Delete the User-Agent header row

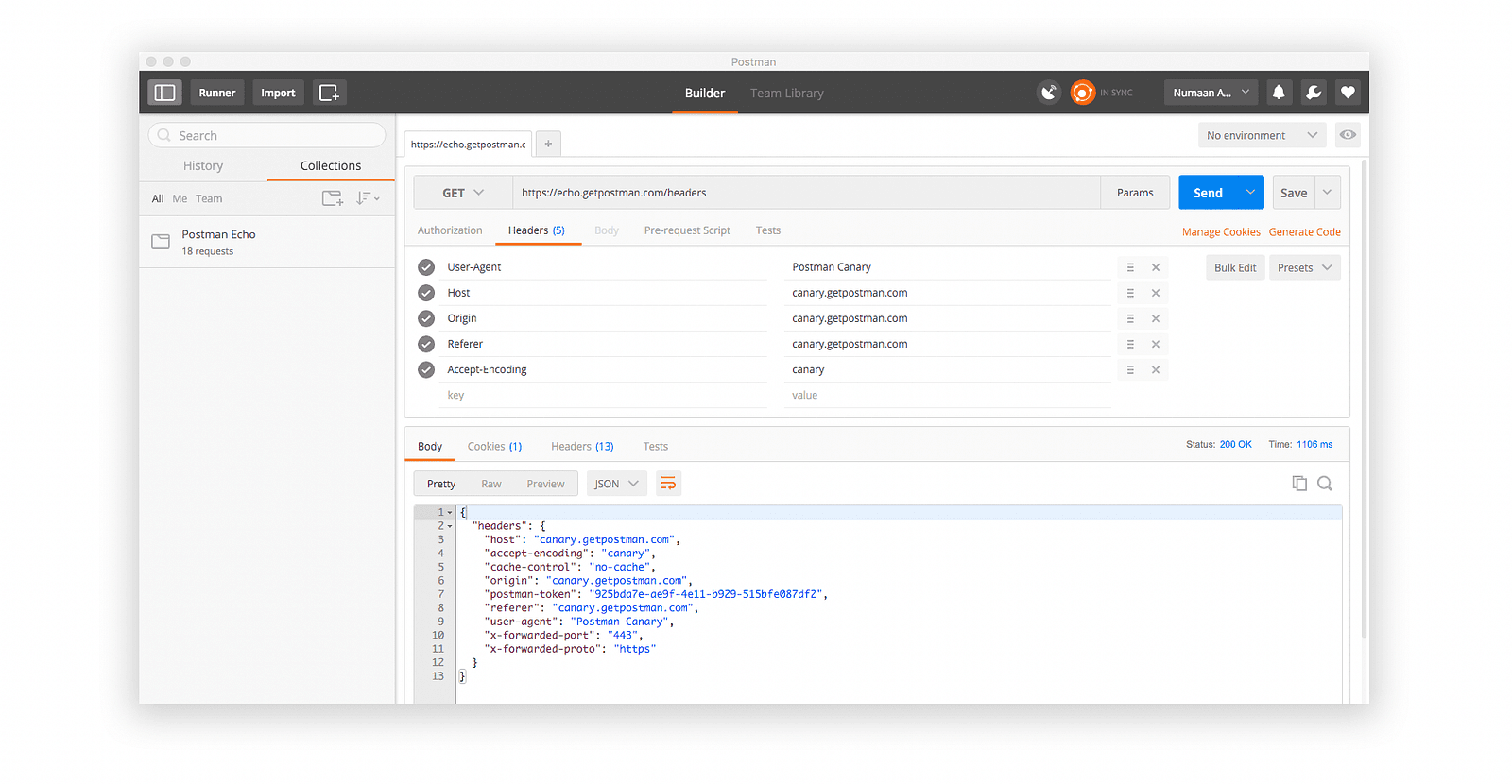[x=1156, y=267]
